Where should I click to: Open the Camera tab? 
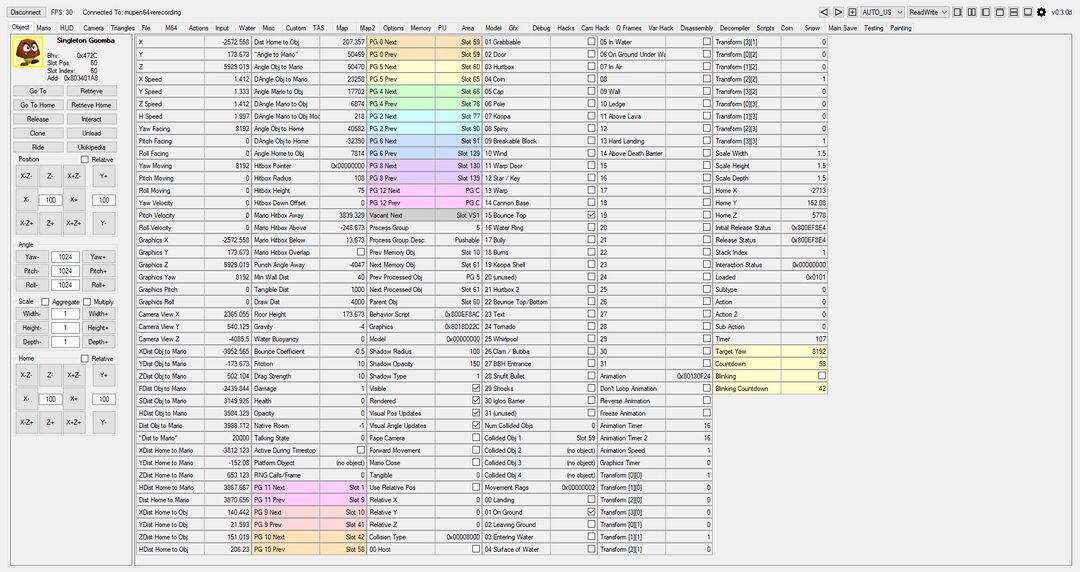[94, 28]
